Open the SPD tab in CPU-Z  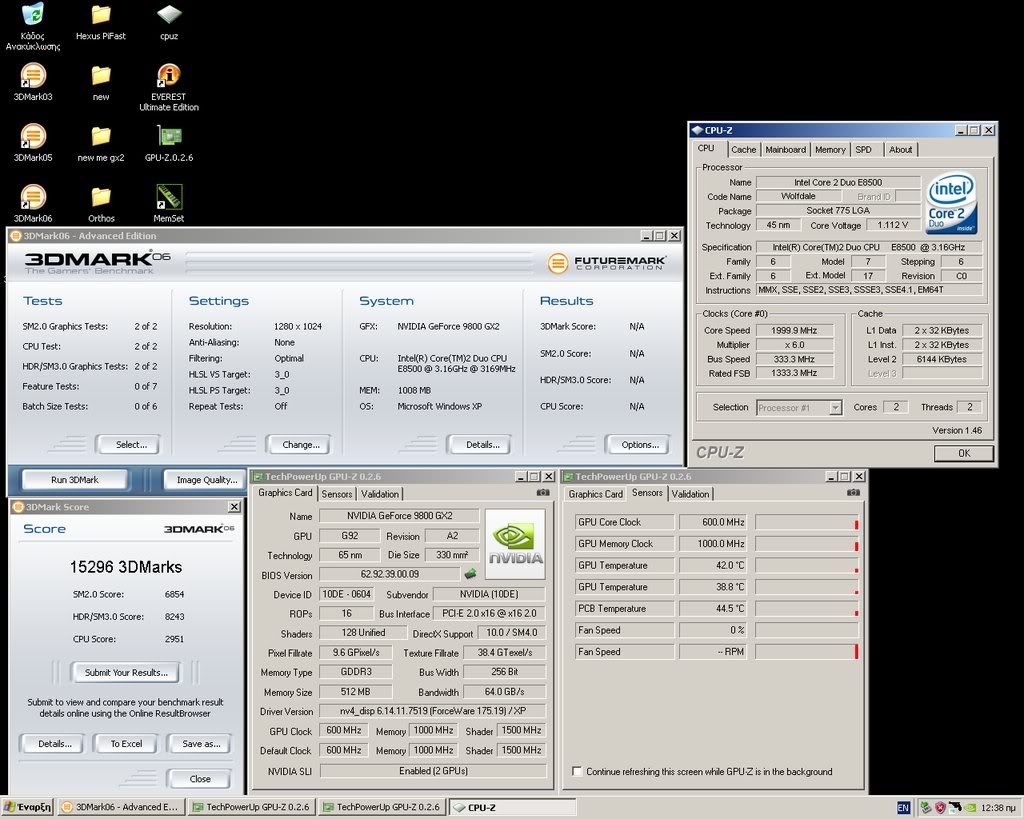[863, 150]
